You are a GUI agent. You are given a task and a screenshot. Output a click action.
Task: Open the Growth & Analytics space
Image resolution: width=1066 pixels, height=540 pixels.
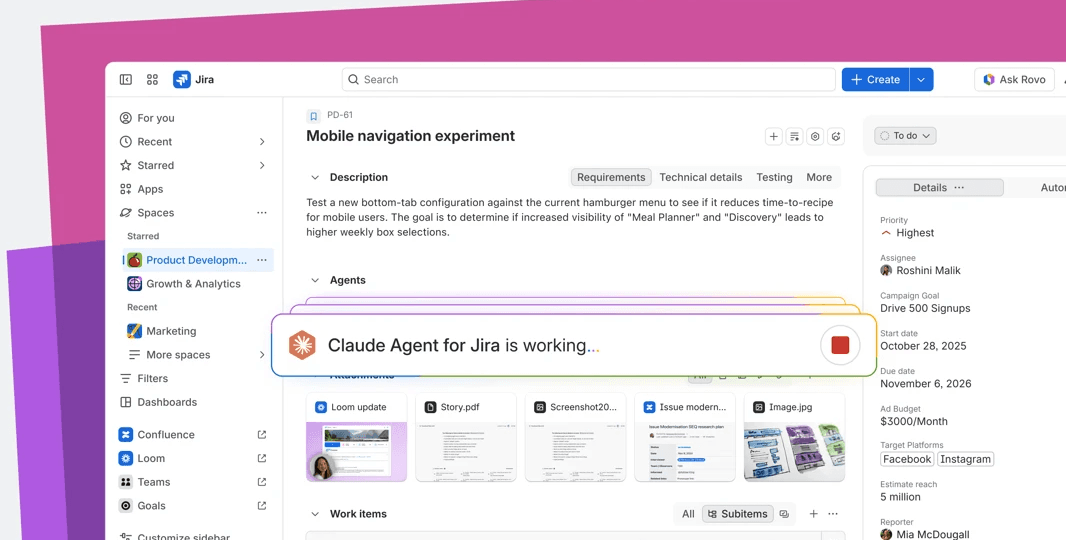[184, 284]
